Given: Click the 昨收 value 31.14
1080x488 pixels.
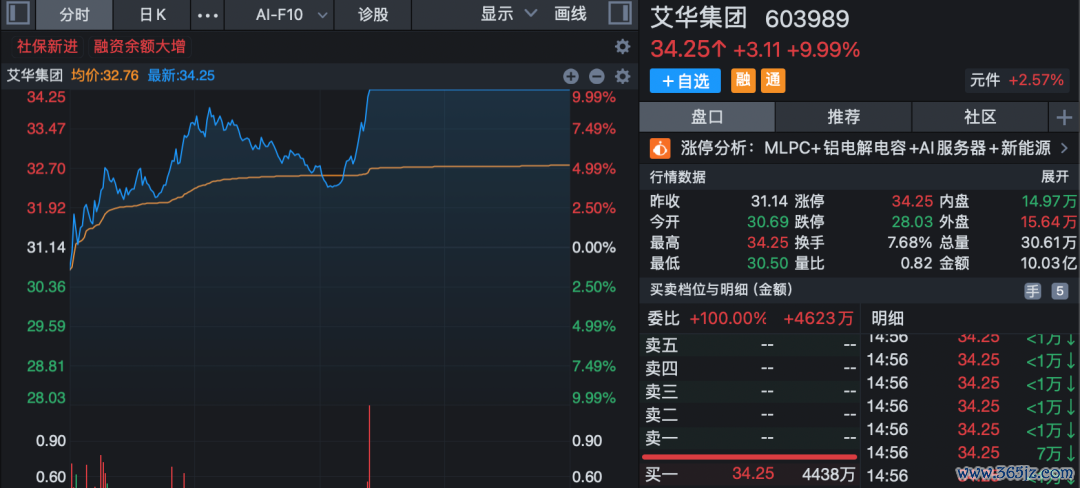Looking at the screenshot, I should tap(769, 202).
